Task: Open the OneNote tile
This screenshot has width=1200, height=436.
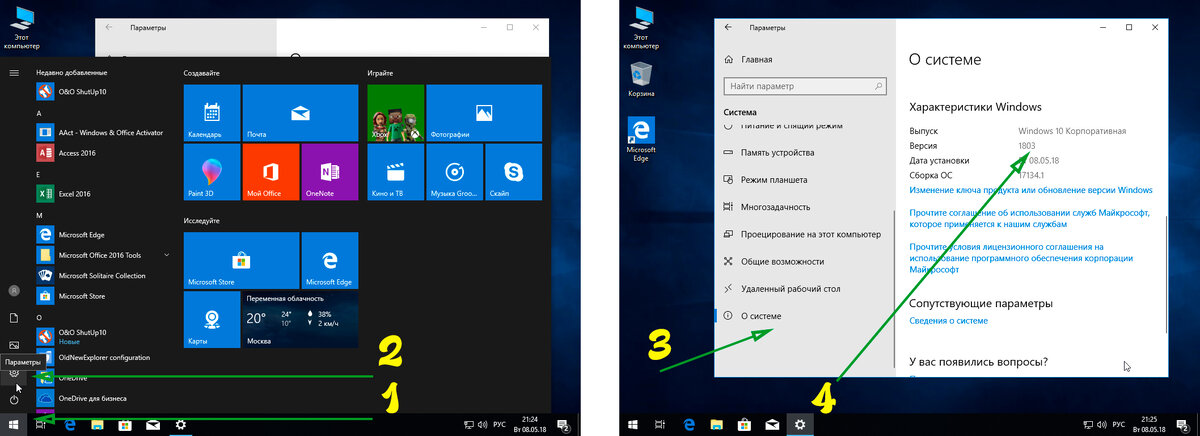Action: click(330, 172)
